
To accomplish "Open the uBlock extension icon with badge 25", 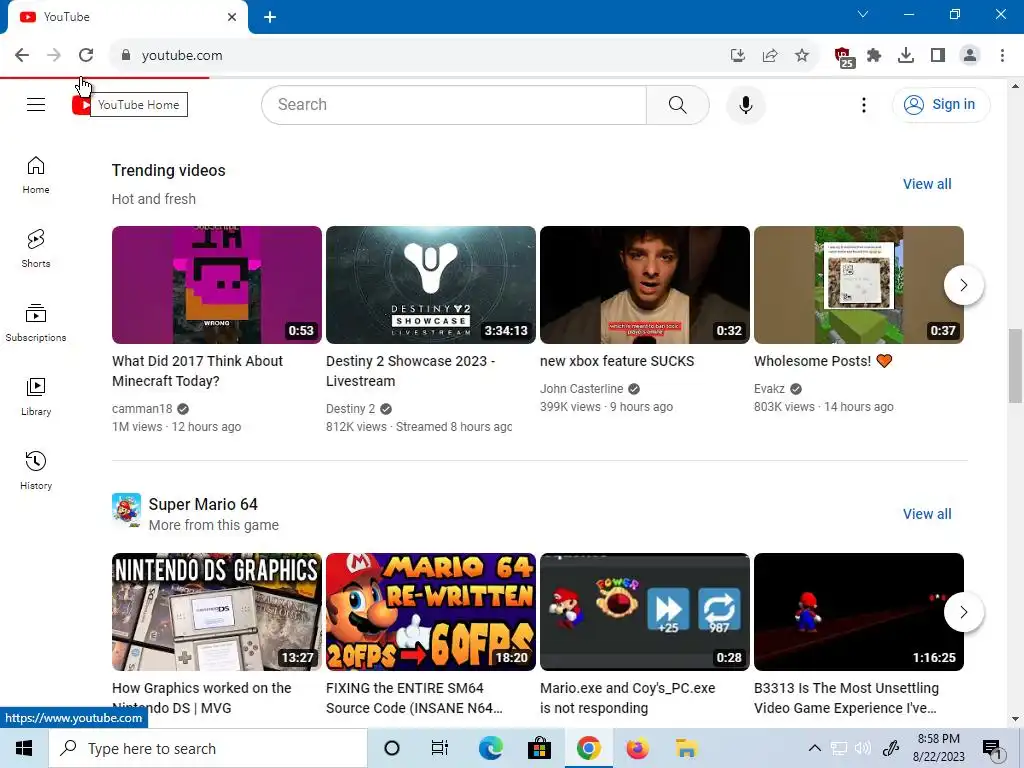I will 843,56.
